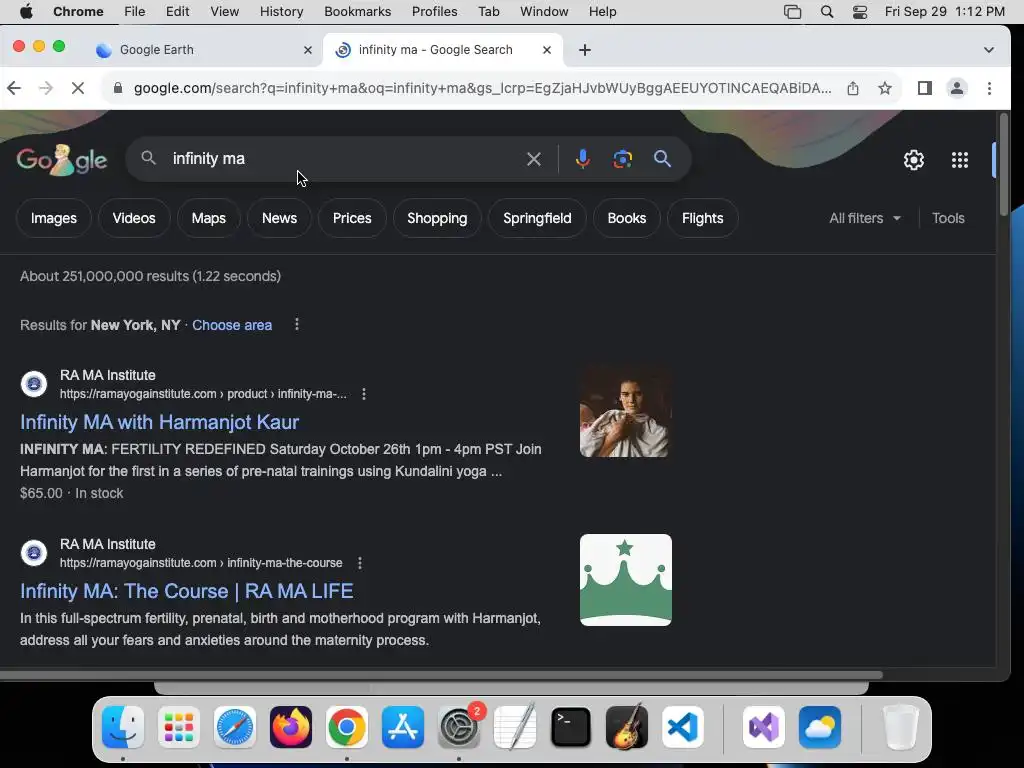Open a new tab with plus button
The width and height of the screenshot is (1024, 768).
coord(585,50)
